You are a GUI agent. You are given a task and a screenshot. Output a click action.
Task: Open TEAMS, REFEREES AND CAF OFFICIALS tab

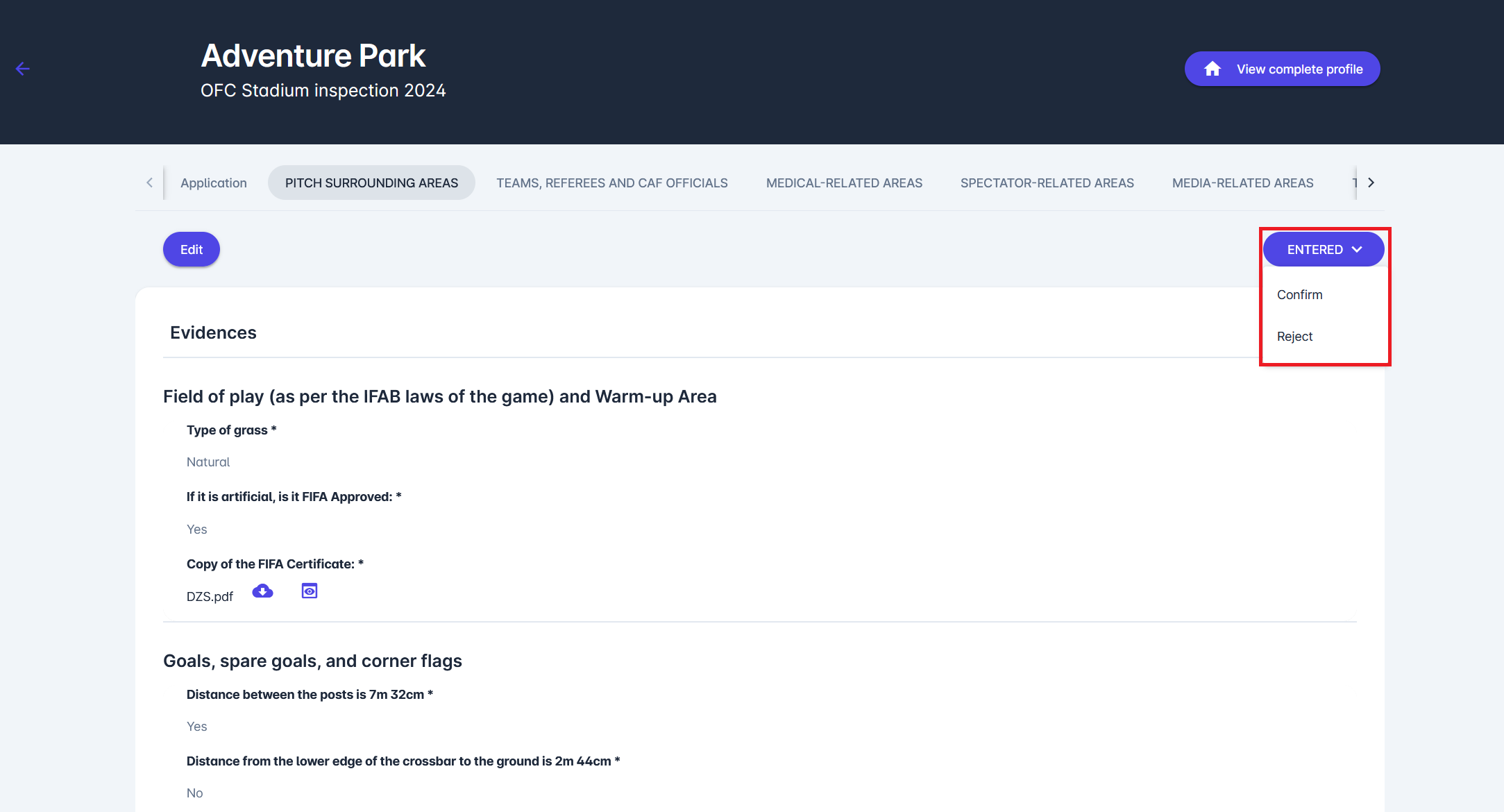click(611, 183)
